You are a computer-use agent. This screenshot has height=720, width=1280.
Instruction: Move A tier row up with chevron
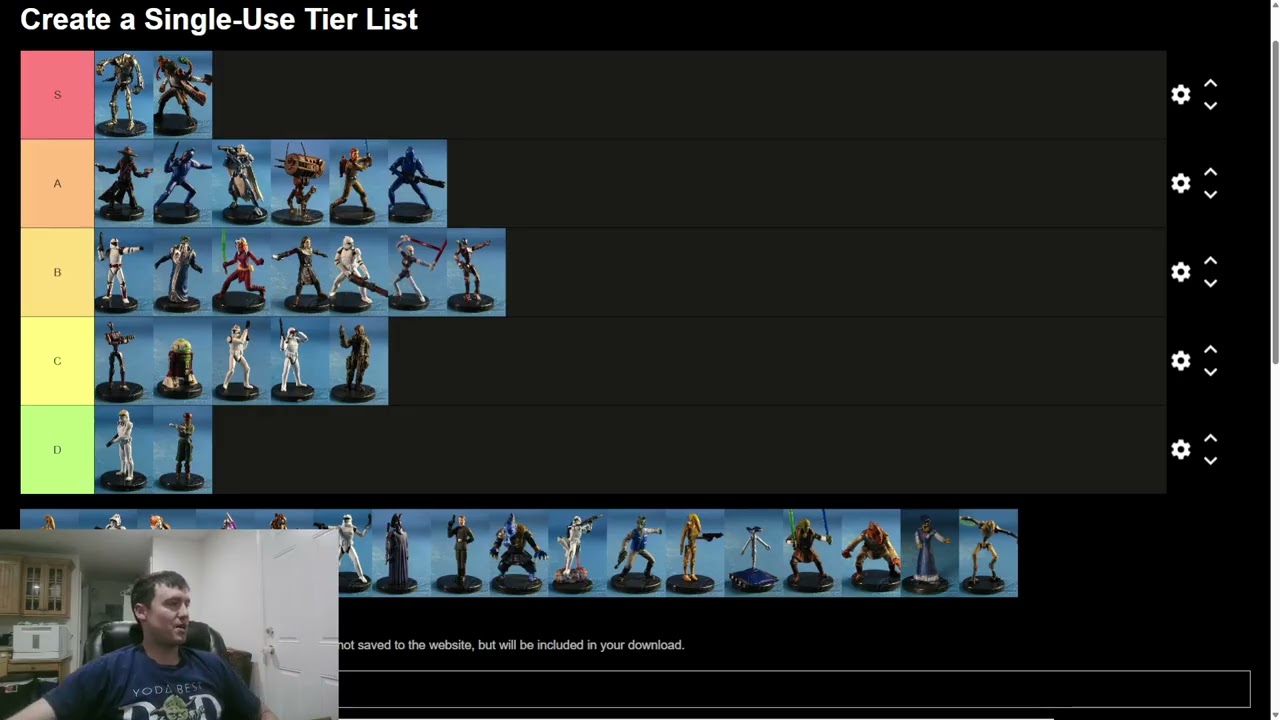tap(1210, 172)
